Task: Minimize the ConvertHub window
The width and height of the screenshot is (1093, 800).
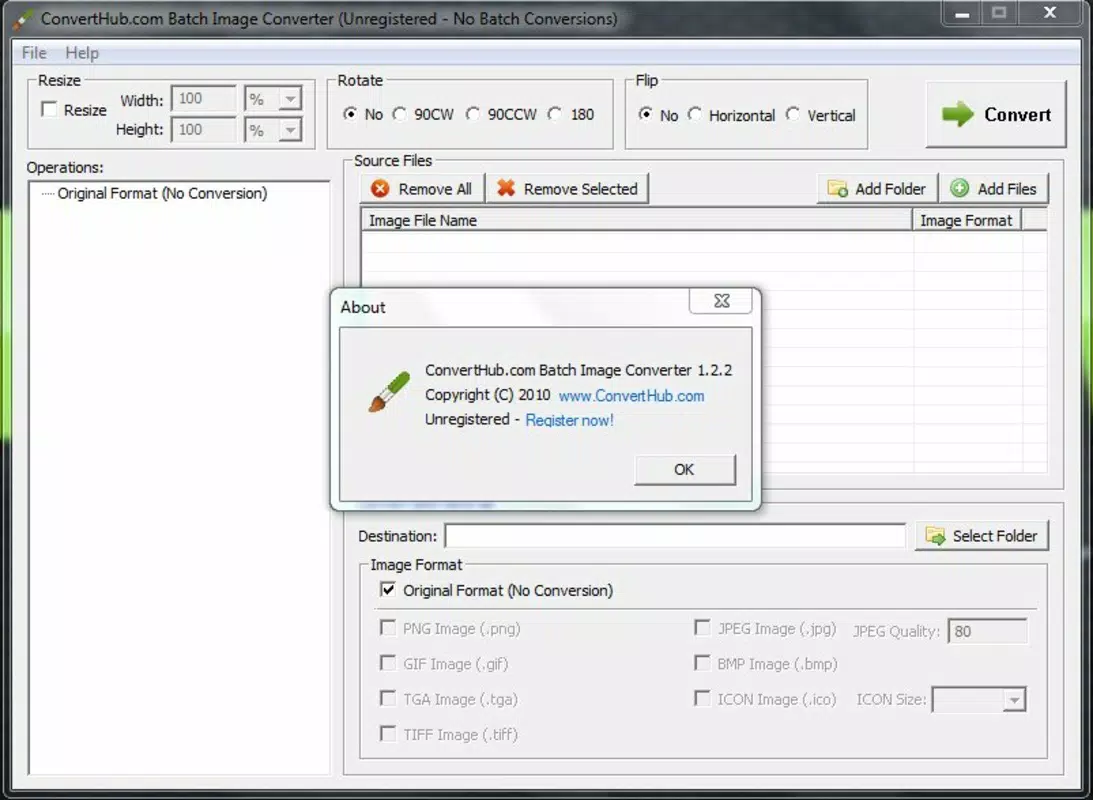Action: [963, 13]
